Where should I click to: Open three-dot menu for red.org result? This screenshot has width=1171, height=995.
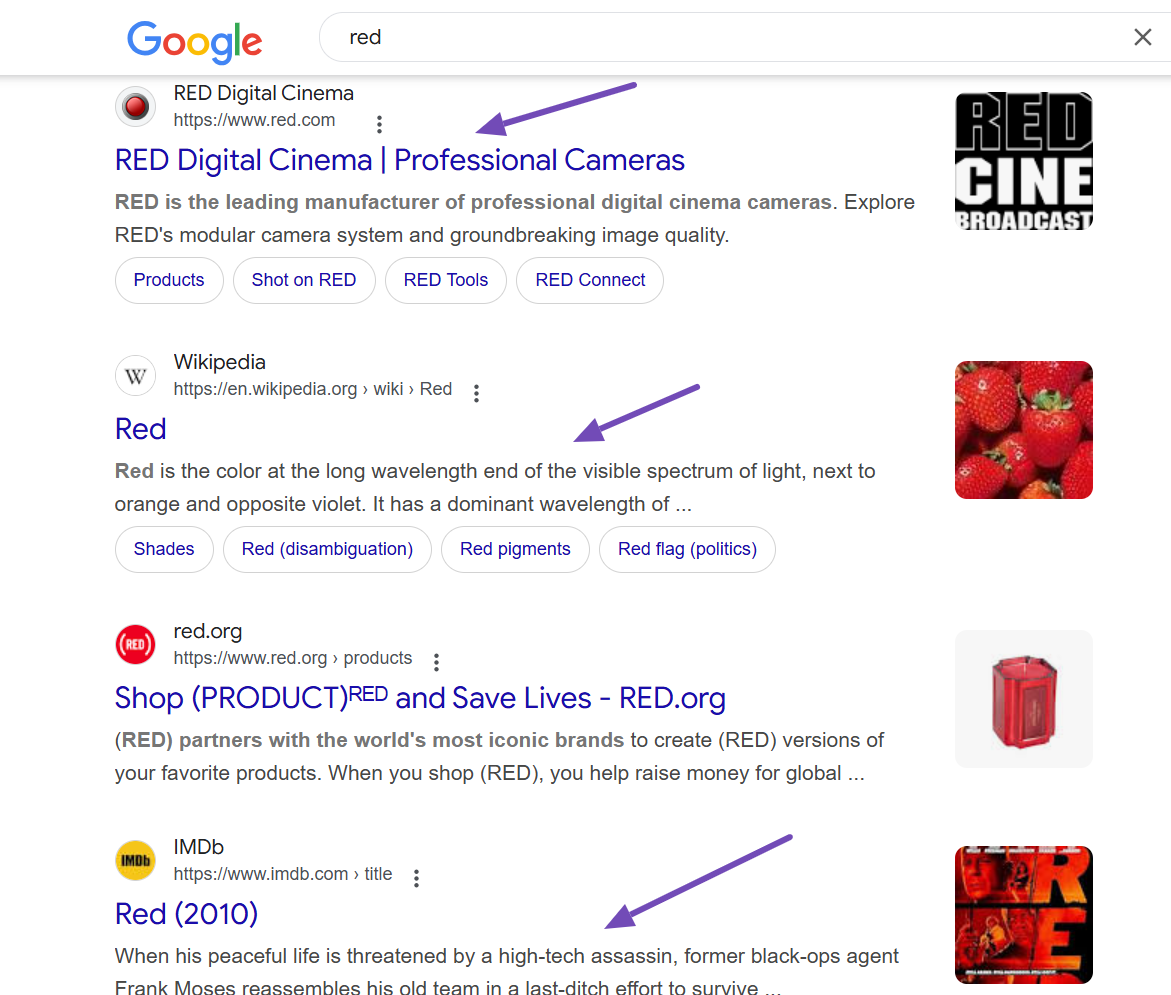436,662
